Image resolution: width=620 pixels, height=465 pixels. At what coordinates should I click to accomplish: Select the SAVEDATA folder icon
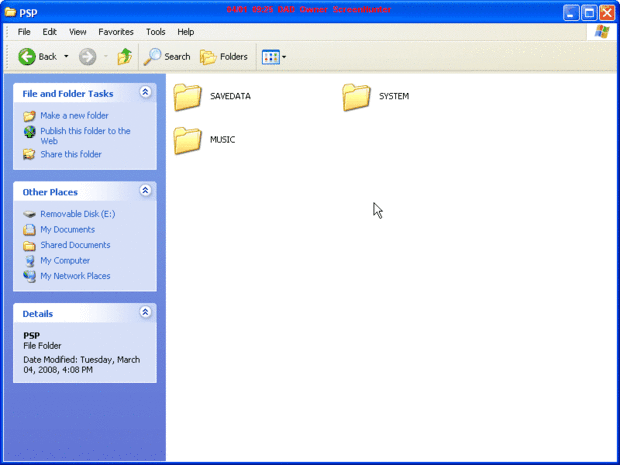187,97
